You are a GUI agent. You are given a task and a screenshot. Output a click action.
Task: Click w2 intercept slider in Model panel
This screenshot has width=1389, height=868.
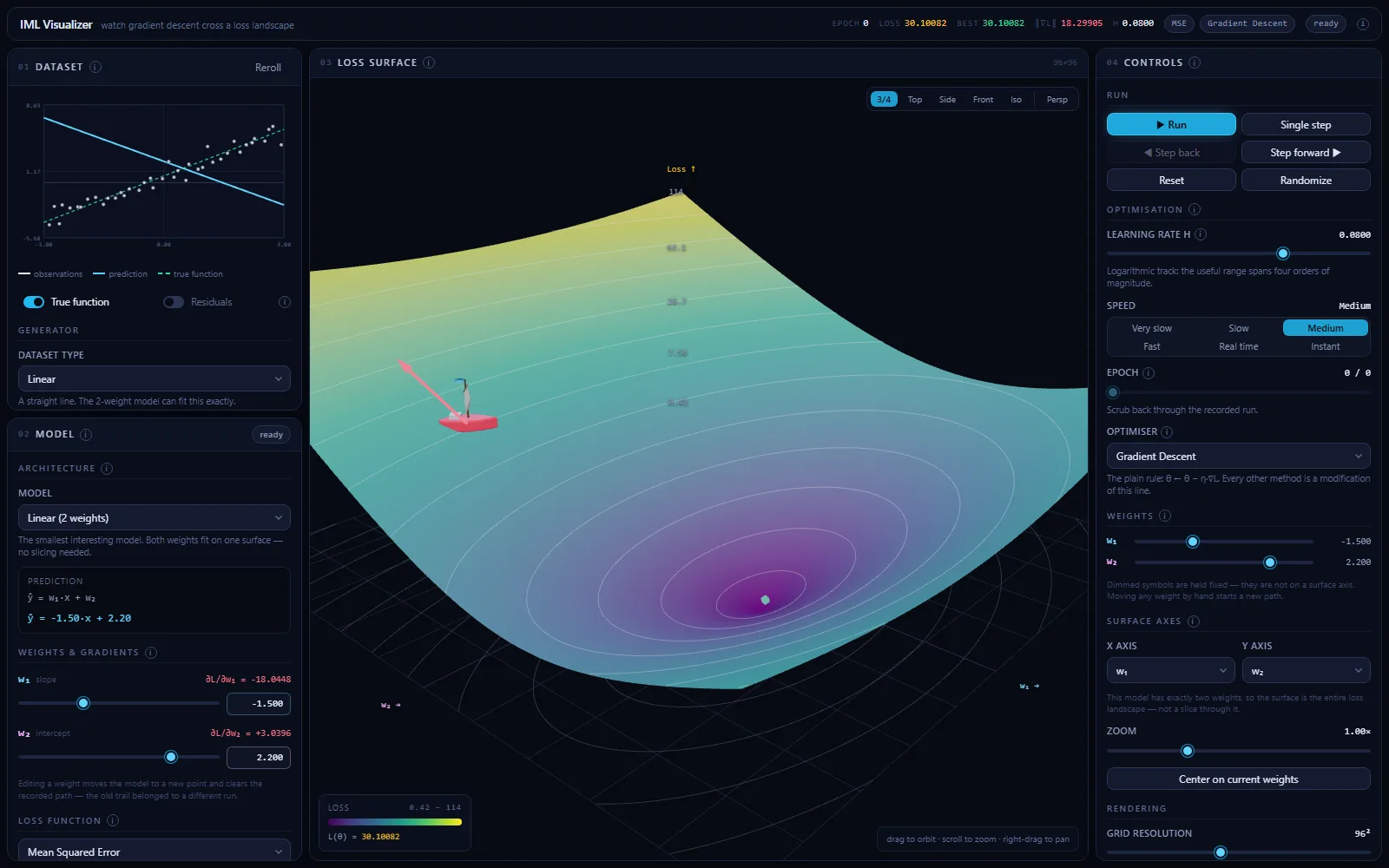[119, 757]
